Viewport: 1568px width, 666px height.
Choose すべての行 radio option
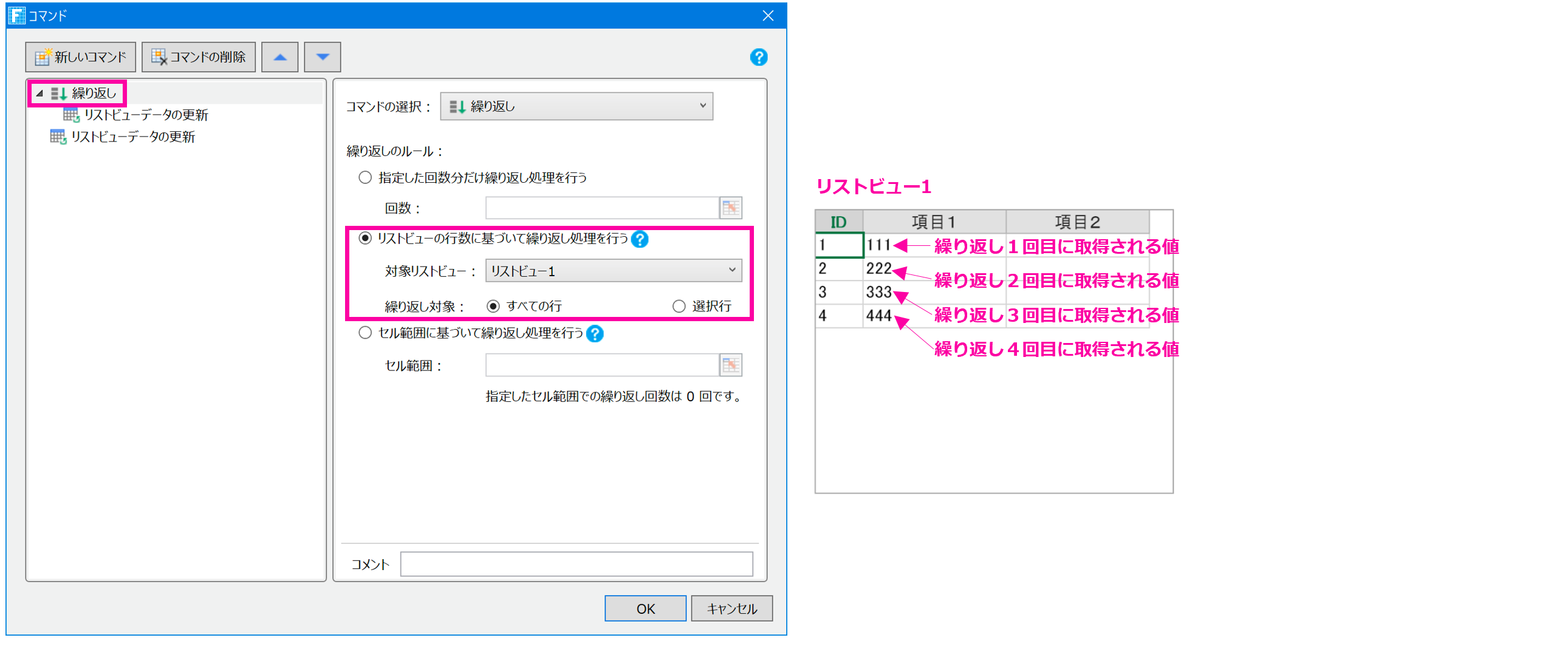[493, 306]
